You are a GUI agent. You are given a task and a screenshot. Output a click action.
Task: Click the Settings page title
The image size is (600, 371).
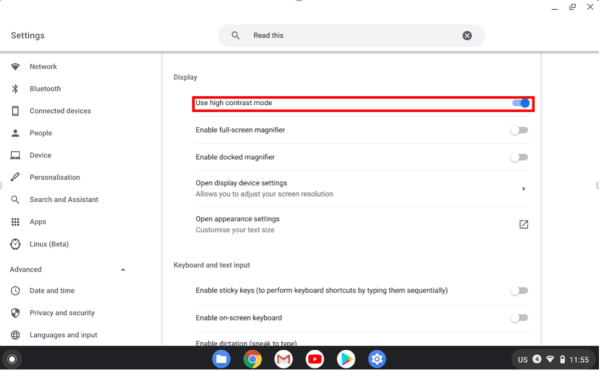28,36
